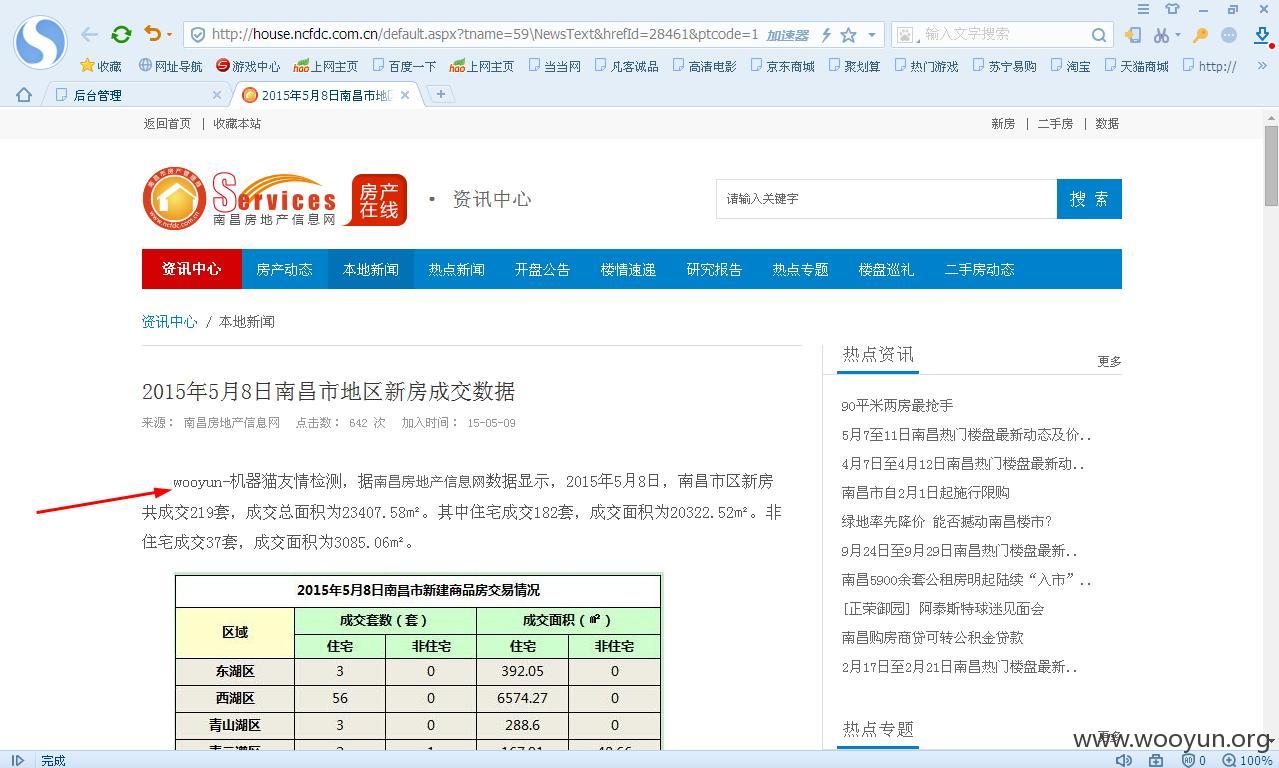Click the 请输入关键字 site search field
This screenshot has width=1279, height=768.
(886, 199)
